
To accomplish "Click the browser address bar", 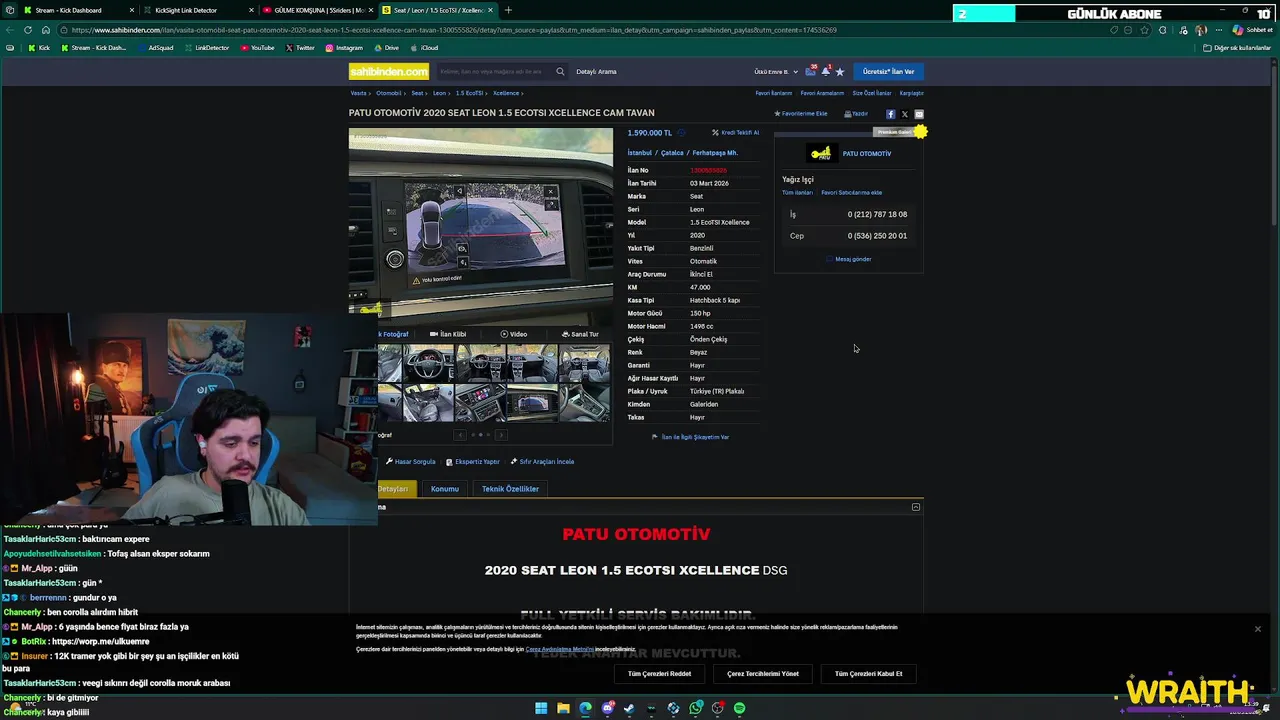I will 588,30.
